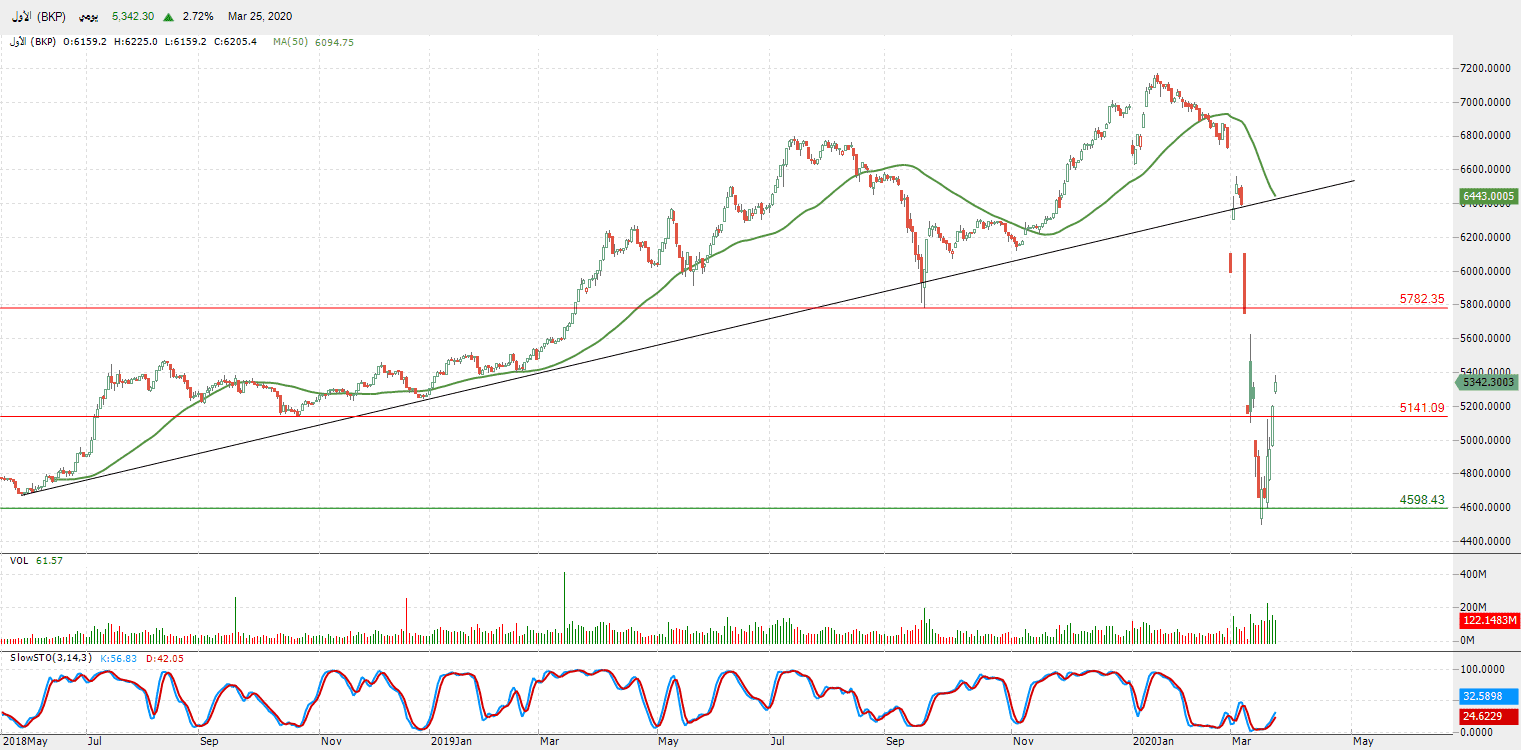Click the 5342.3003 current price tag
The image size is (1521, 750).
(x=1488, y=382)
